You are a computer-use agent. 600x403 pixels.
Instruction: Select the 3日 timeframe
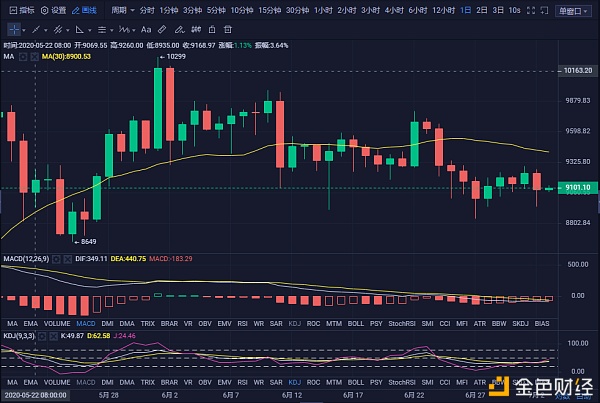click(498, 10)
